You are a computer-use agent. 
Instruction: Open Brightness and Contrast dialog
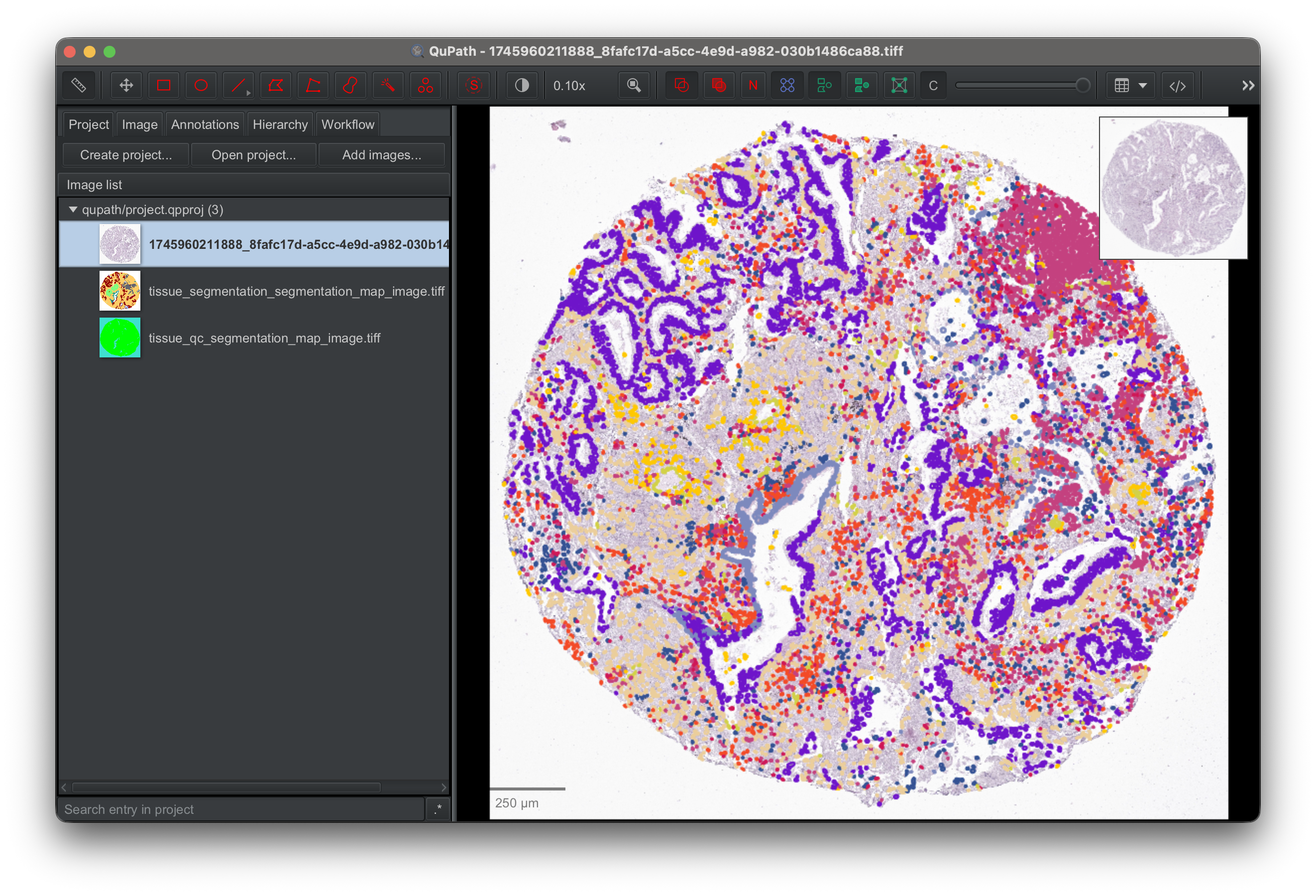pos(522,86)
